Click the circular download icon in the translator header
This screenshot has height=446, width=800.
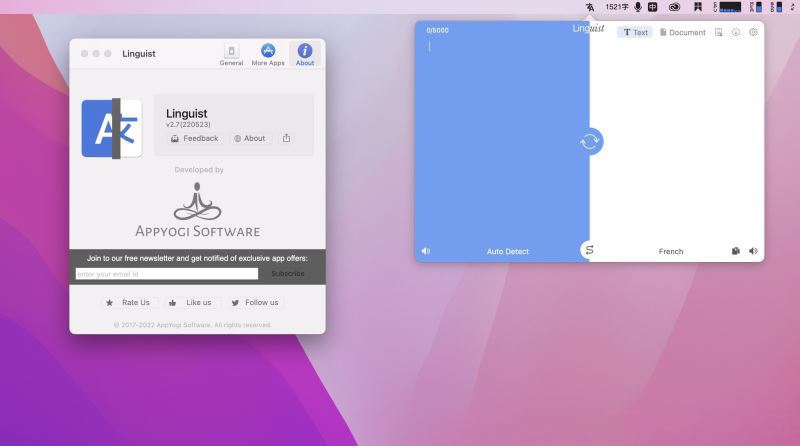736,32
